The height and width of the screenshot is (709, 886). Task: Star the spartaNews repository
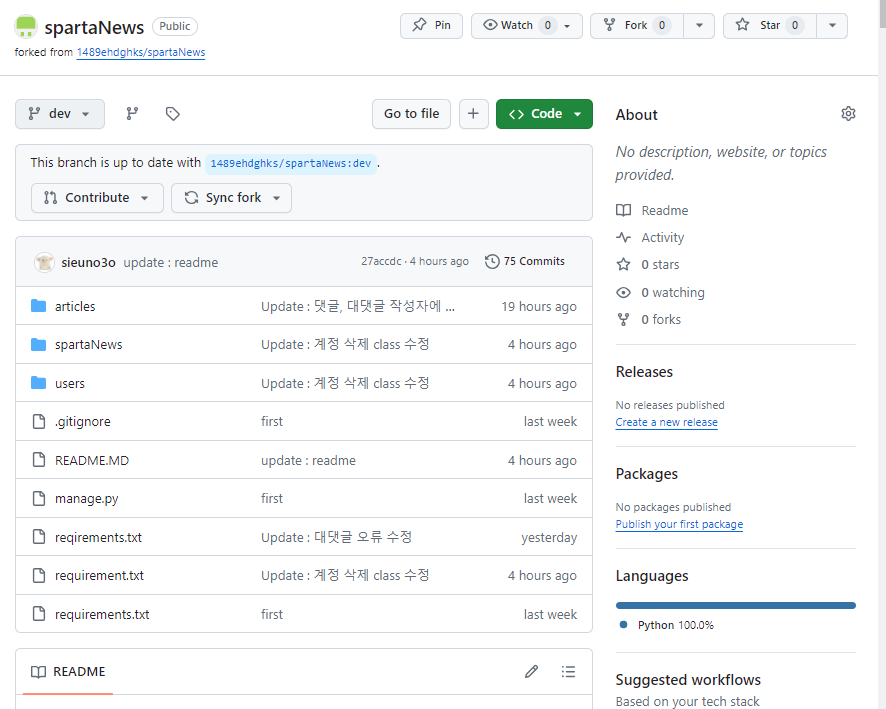coord(770,25)
